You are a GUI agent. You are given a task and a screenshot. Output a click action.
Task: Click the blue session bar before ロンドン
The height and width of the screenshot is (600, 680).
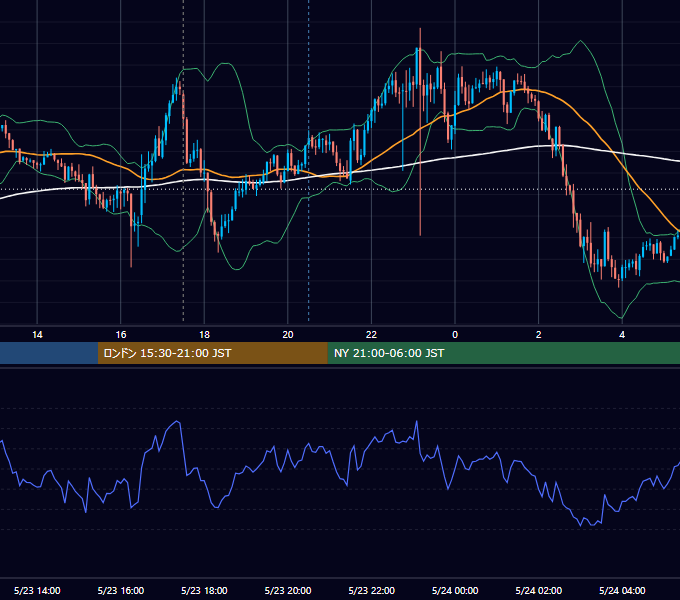tap(49, 353)
